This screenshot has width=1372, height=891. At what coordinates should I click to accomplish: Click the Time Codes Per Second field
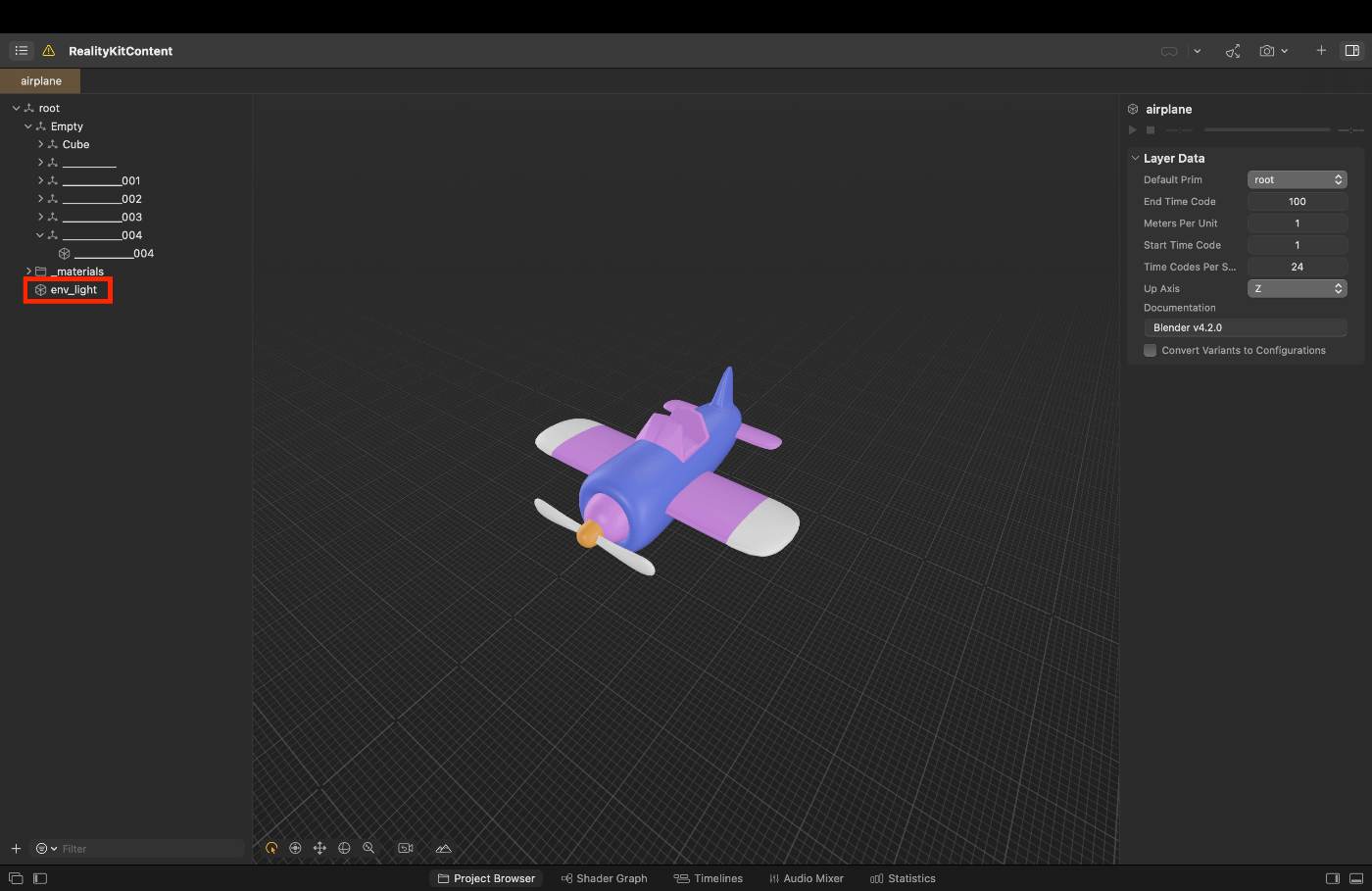[1297, 267]
